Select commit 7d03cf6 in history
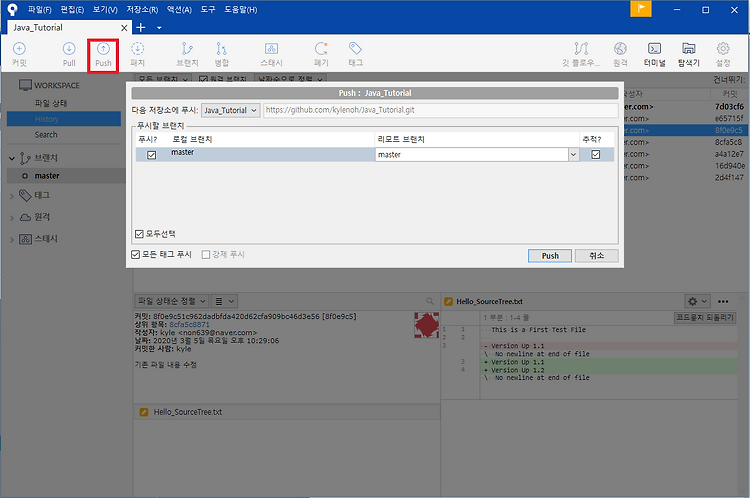The image size is (750, 498). (x=729, y=107)
